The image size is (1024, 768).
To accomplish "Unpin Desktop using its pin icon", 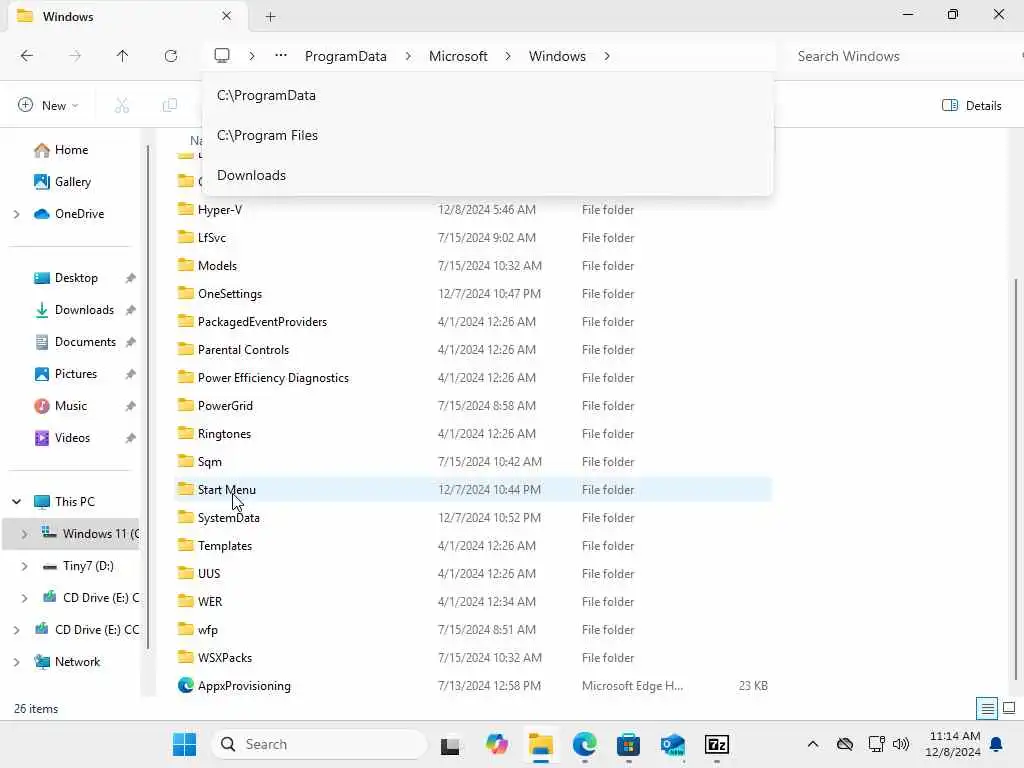I will coord(130,278).
